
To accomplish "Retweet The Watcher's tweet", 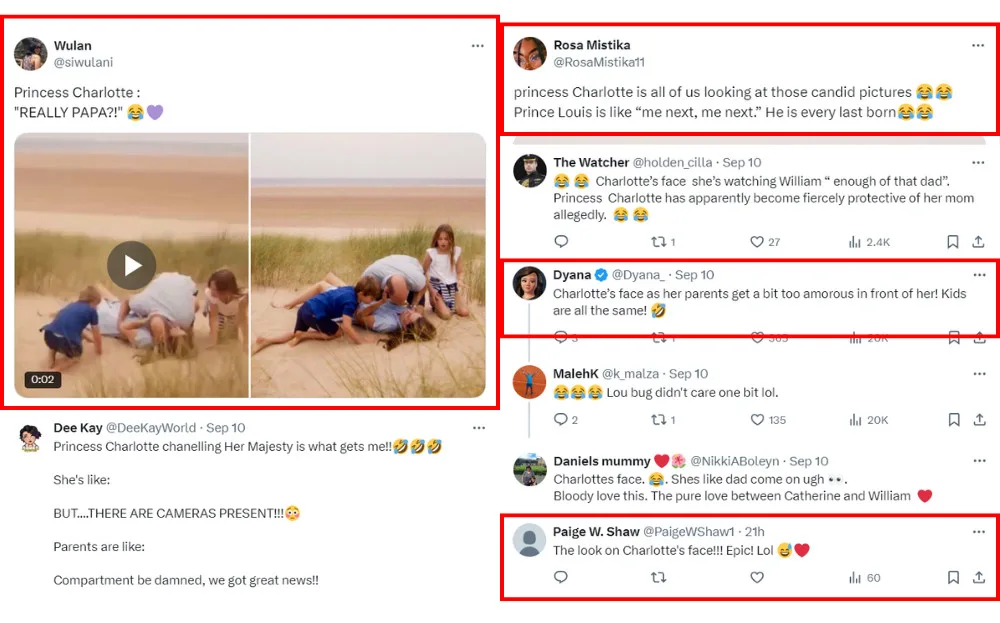I will click(659, 242).
